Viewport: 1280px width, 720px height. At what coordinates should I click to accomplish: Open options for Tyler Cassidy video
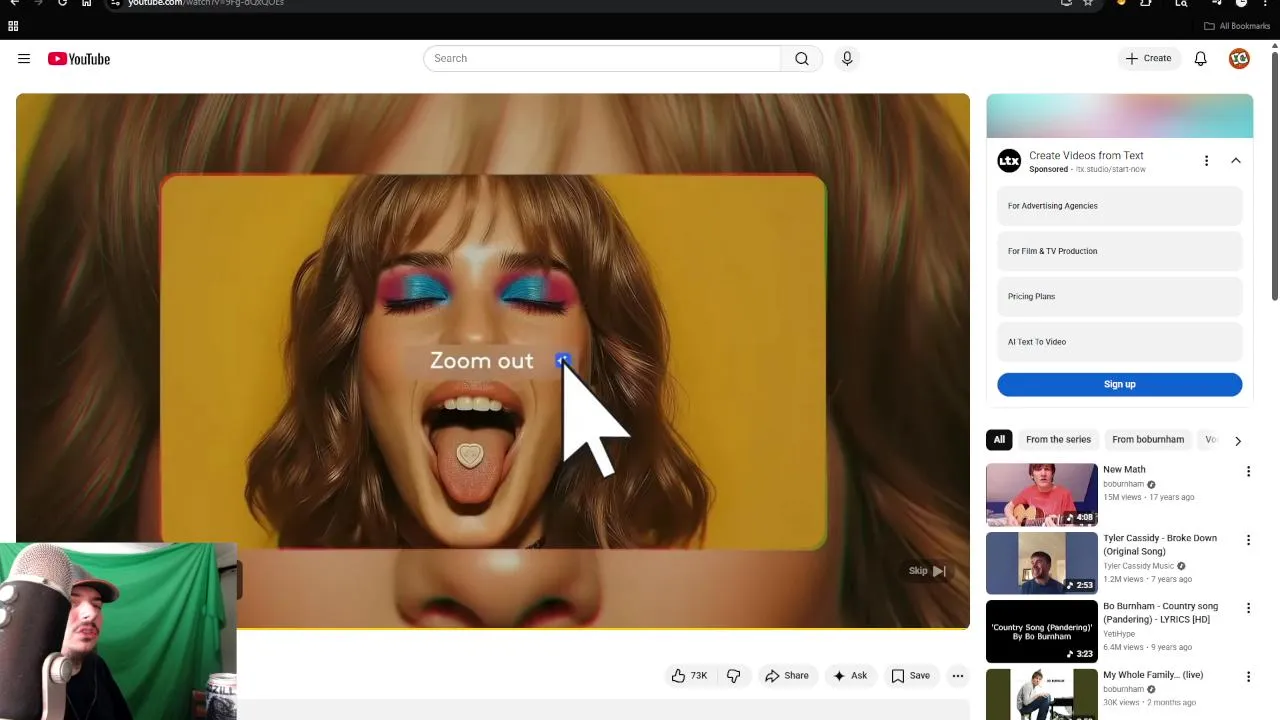click(1248, 540)
